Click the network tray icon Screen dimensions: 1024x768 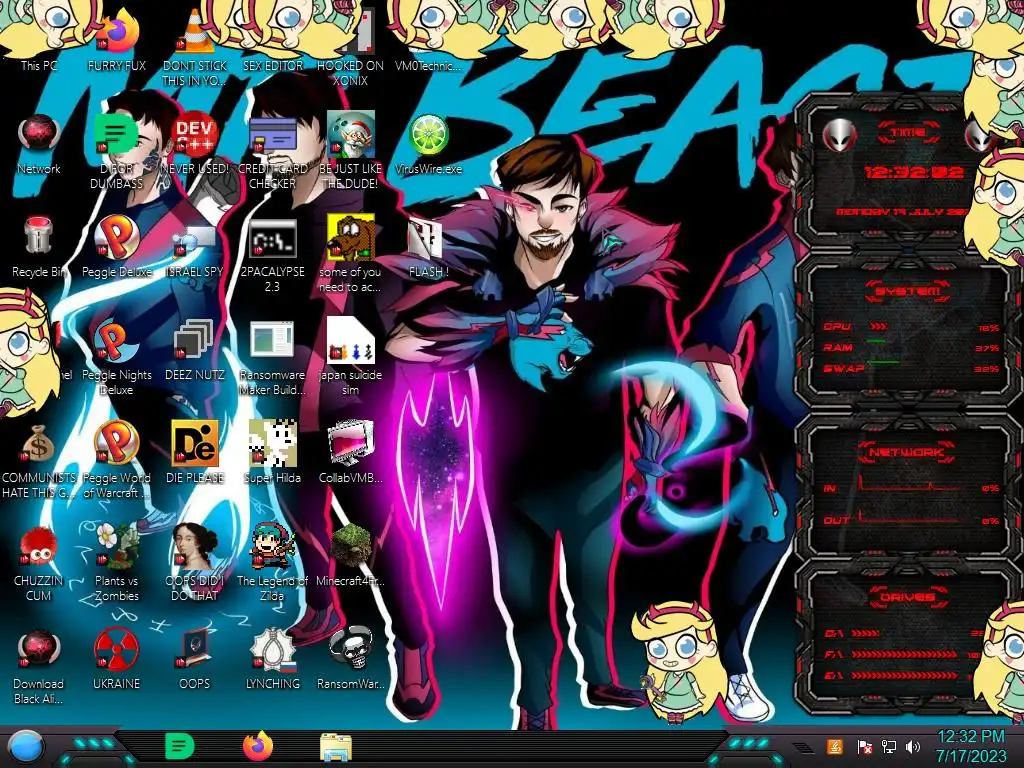pyautogui.click(x=888, y=746)
